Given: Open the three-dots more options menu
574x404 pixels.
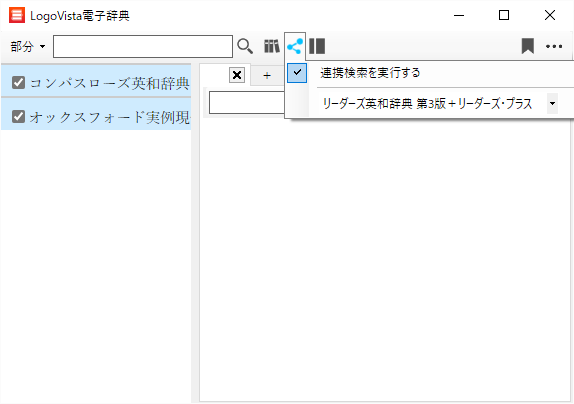Looking at the screenshot, I should (554, 46).
